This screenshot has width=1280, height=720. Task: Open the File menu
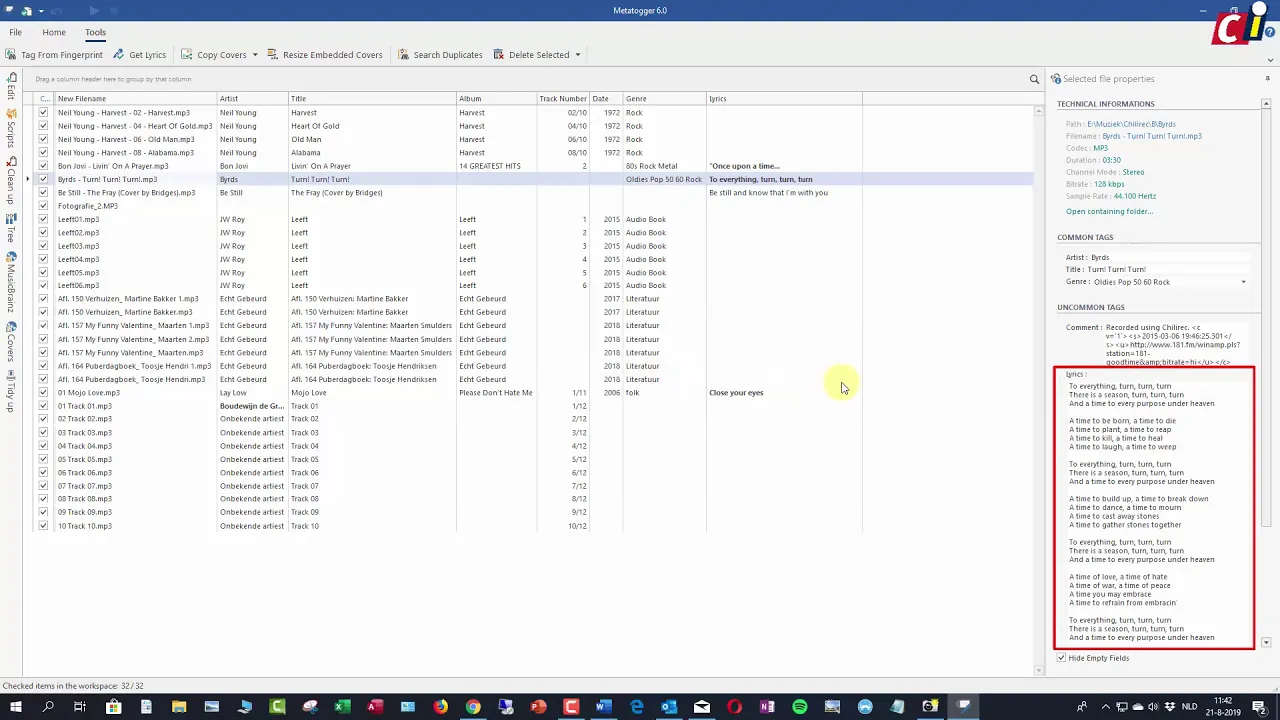[15, 32]
